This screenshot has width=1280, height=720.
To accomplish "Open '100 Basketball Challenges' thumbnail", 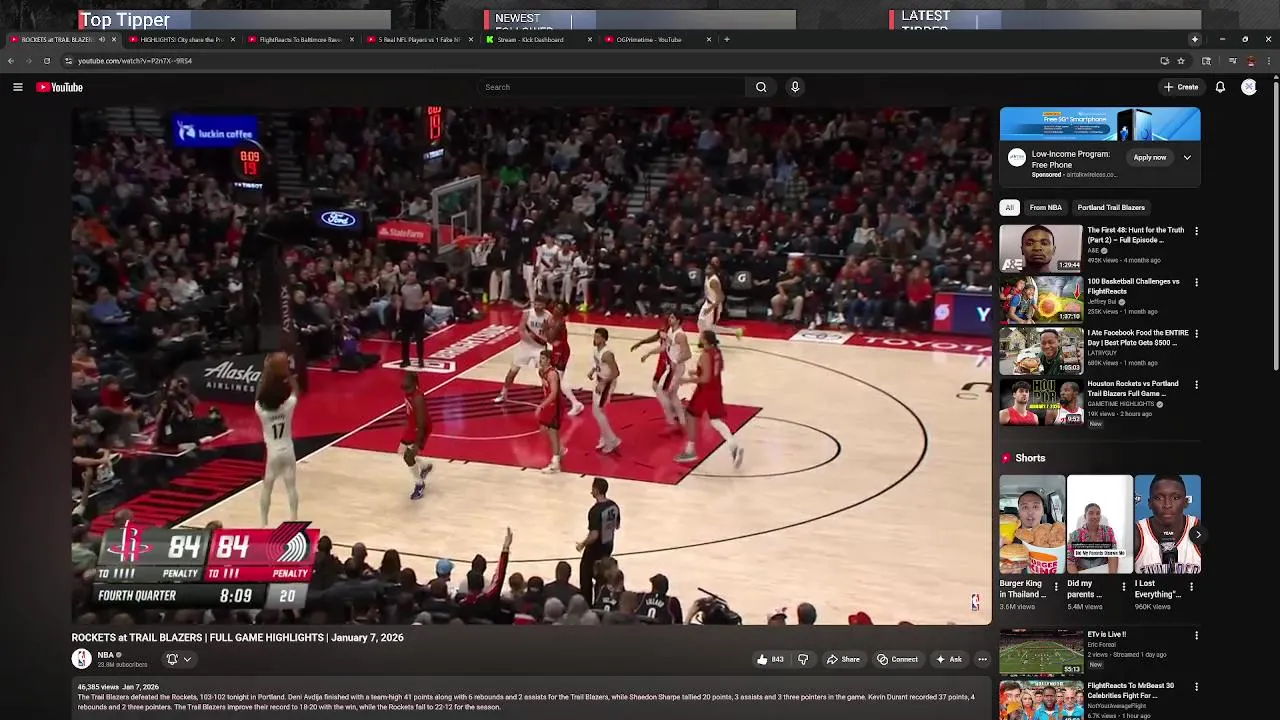I will (1041, 299).
